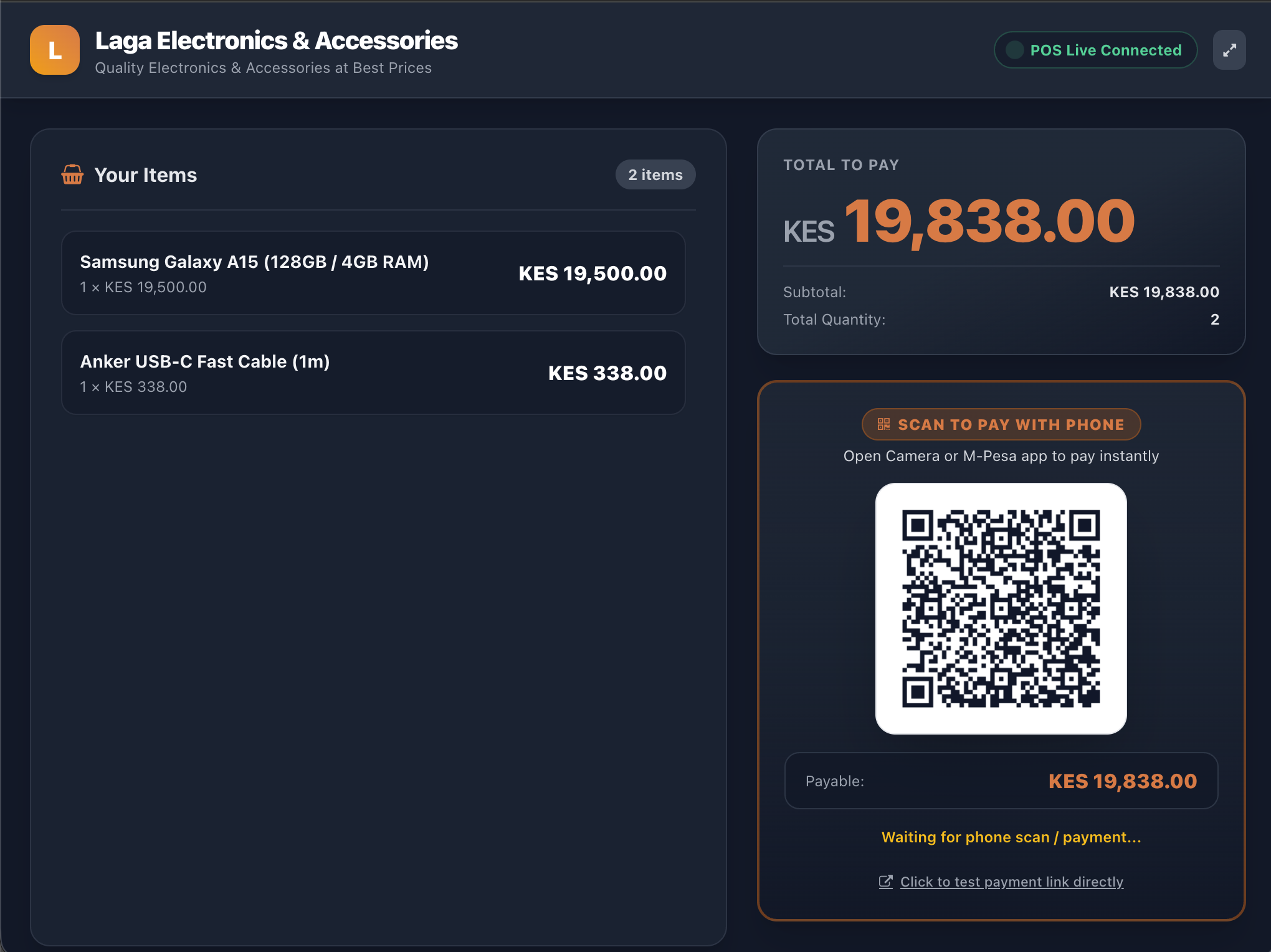Click the SCAN TO PAY WITH PHONE badge
This screenshot has width=1271, height=952.
click(1001, 424)
